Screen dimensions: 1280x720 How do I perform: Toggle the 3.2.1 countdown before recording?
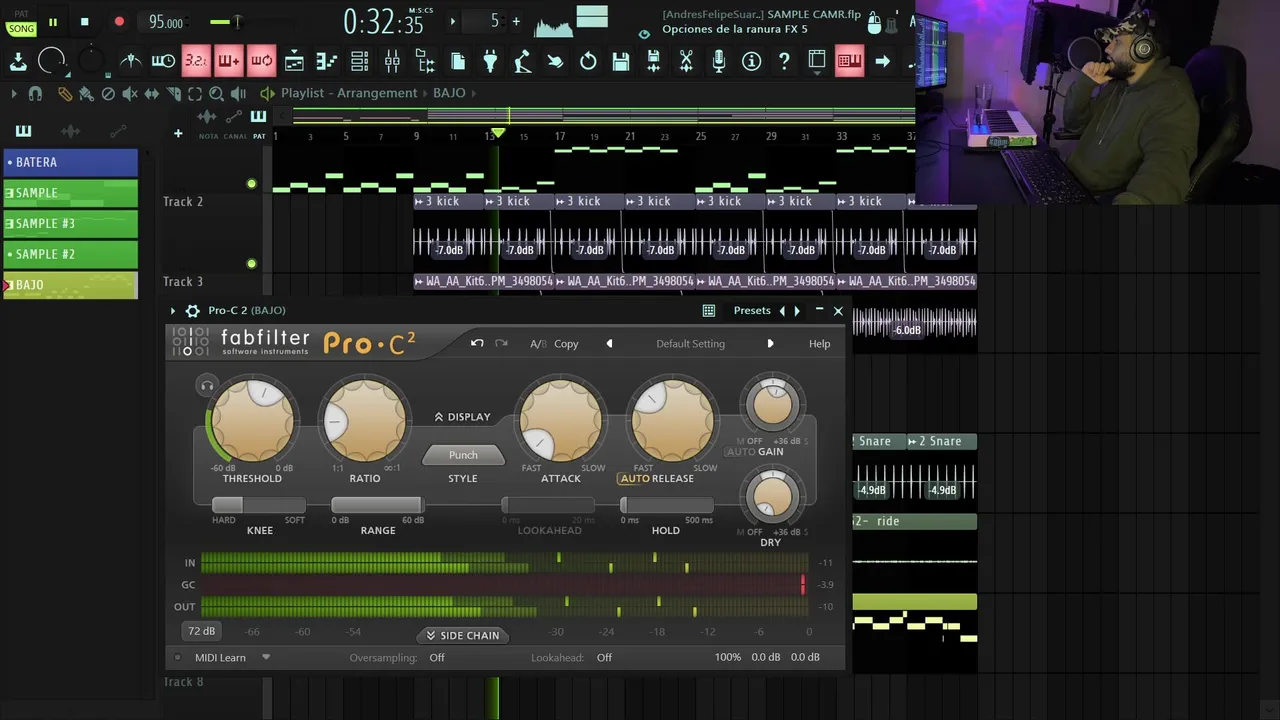(196, 62)
